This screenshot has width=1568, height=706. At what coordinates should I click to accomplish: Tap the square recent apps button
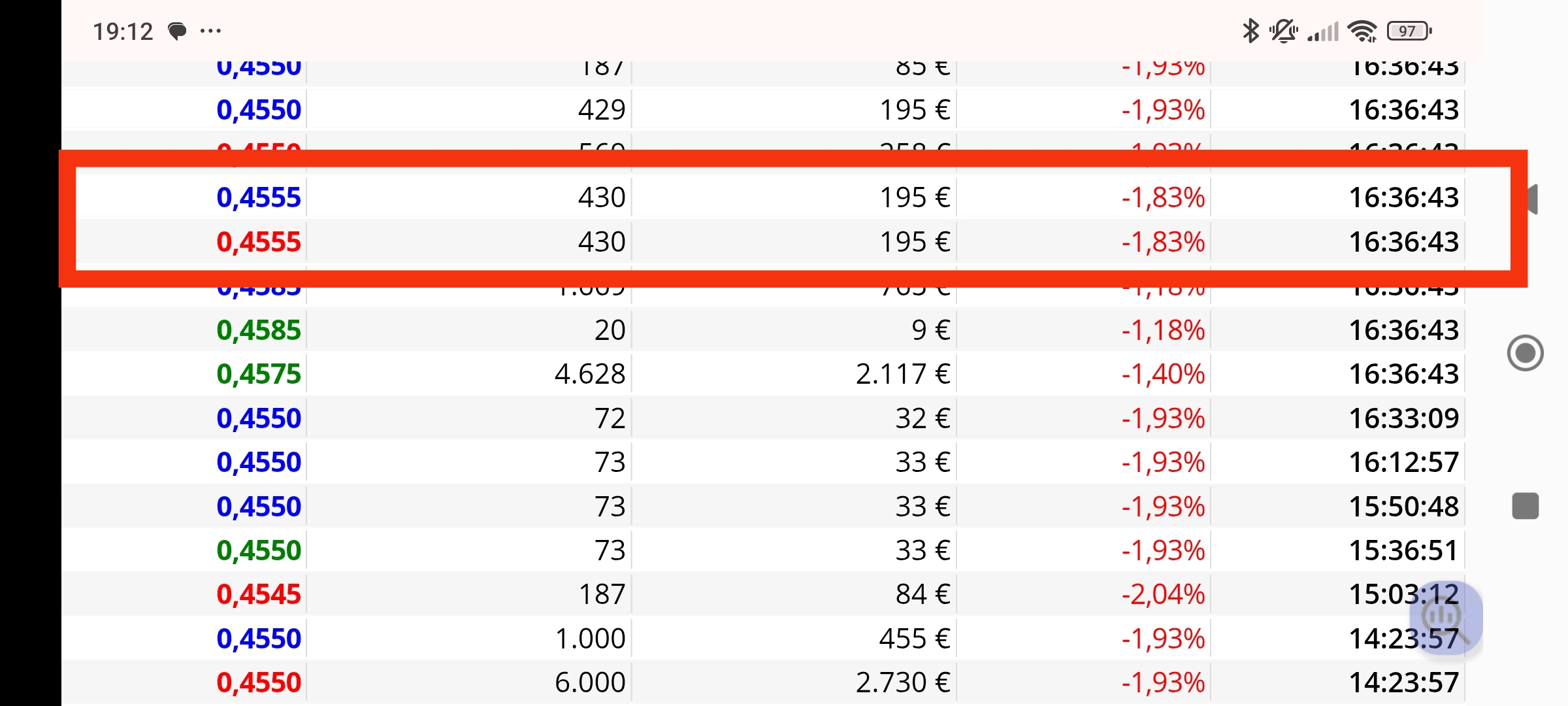pos(1525,506)
